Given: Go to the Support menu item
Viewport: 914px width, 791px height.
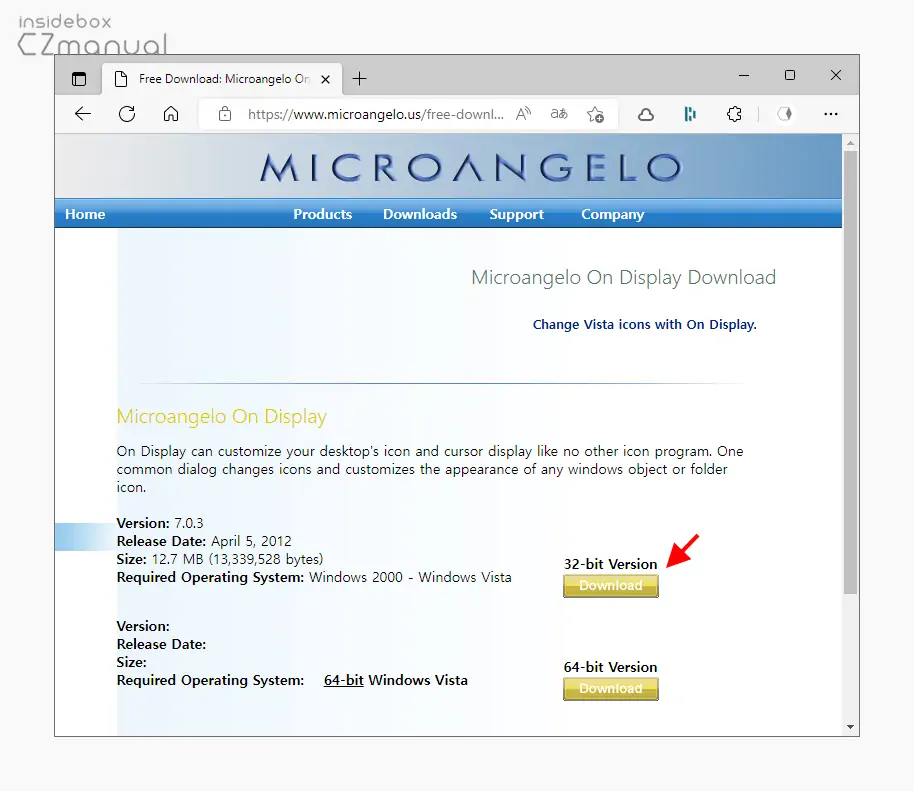Looking at the screenshot, I should point(516,214).
